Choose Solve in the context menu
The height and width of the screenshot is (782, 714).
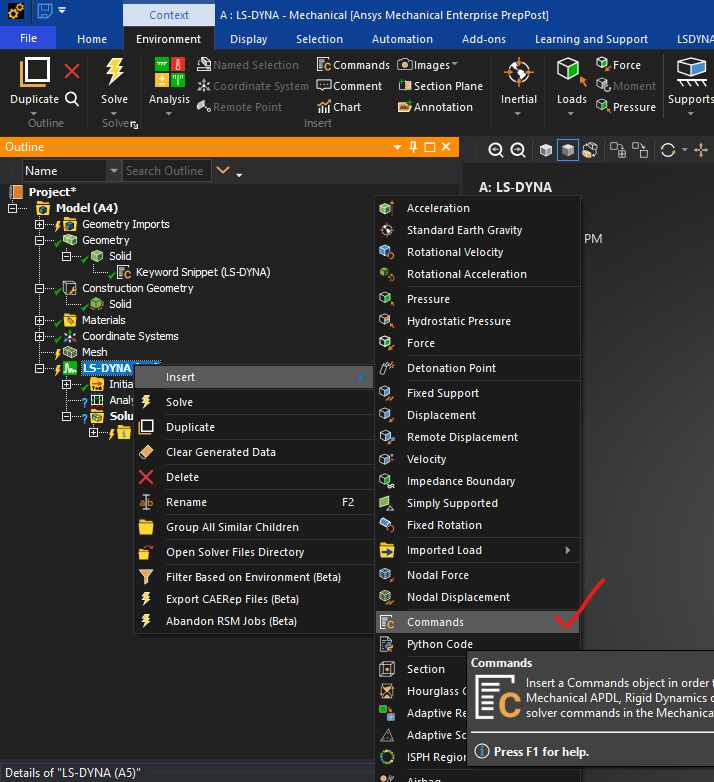254,402
